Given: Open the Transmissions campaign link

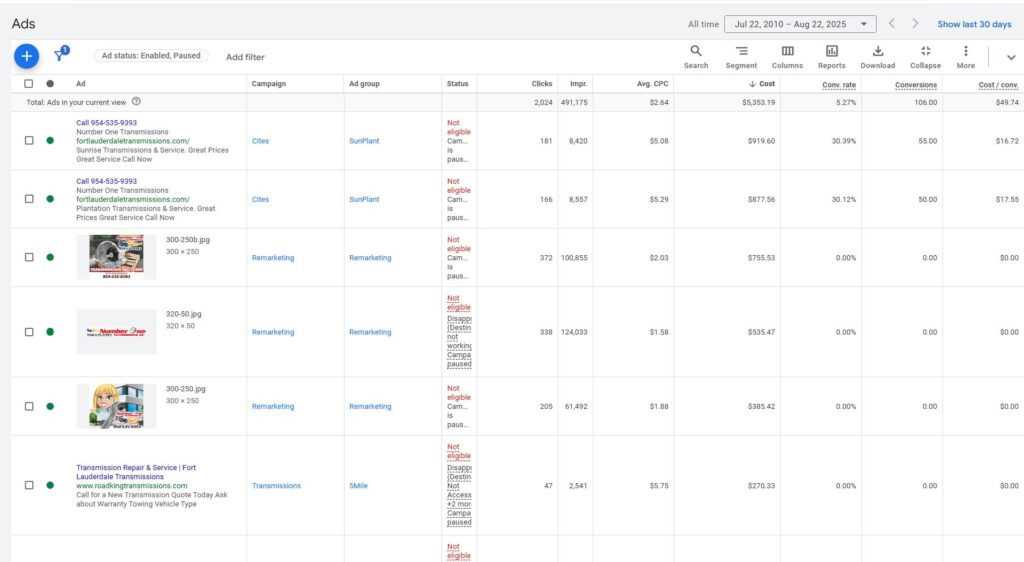Looking at the screenshot, I should (x=276, y=486).
